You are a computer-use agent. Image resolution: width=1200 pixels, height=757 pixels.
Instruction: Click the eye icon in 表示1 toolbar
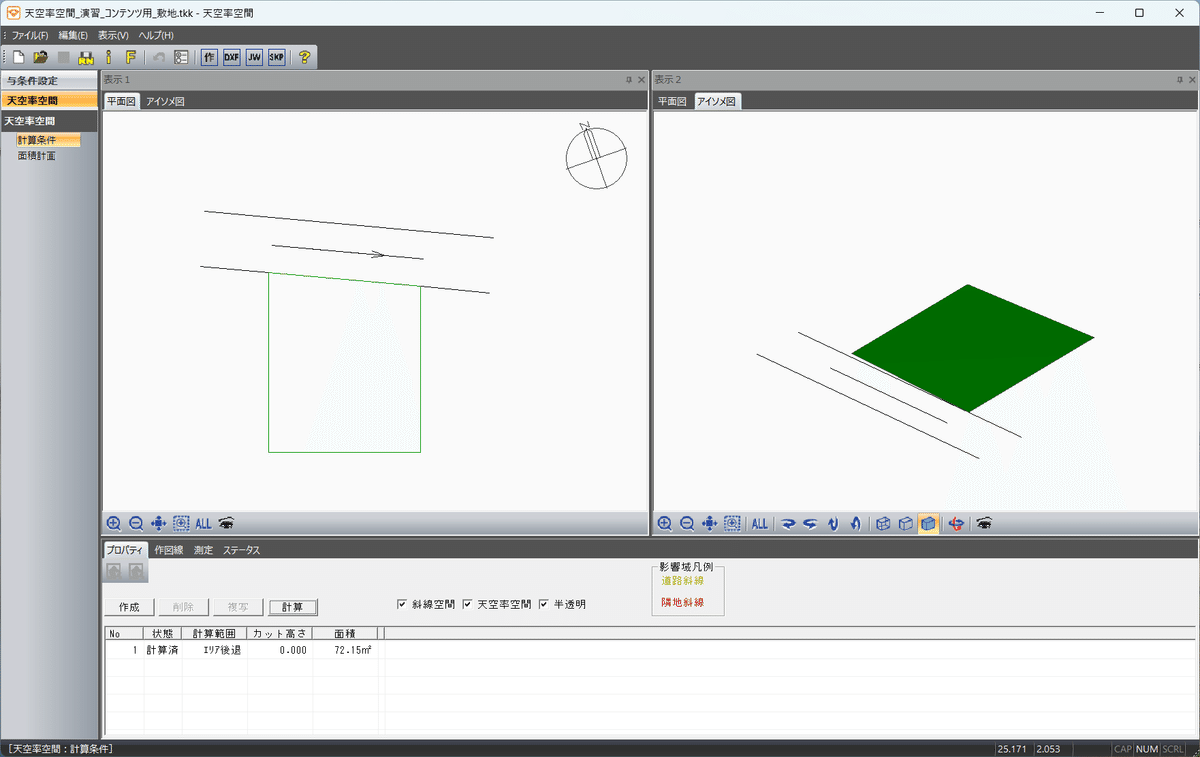tap(227, 523)
